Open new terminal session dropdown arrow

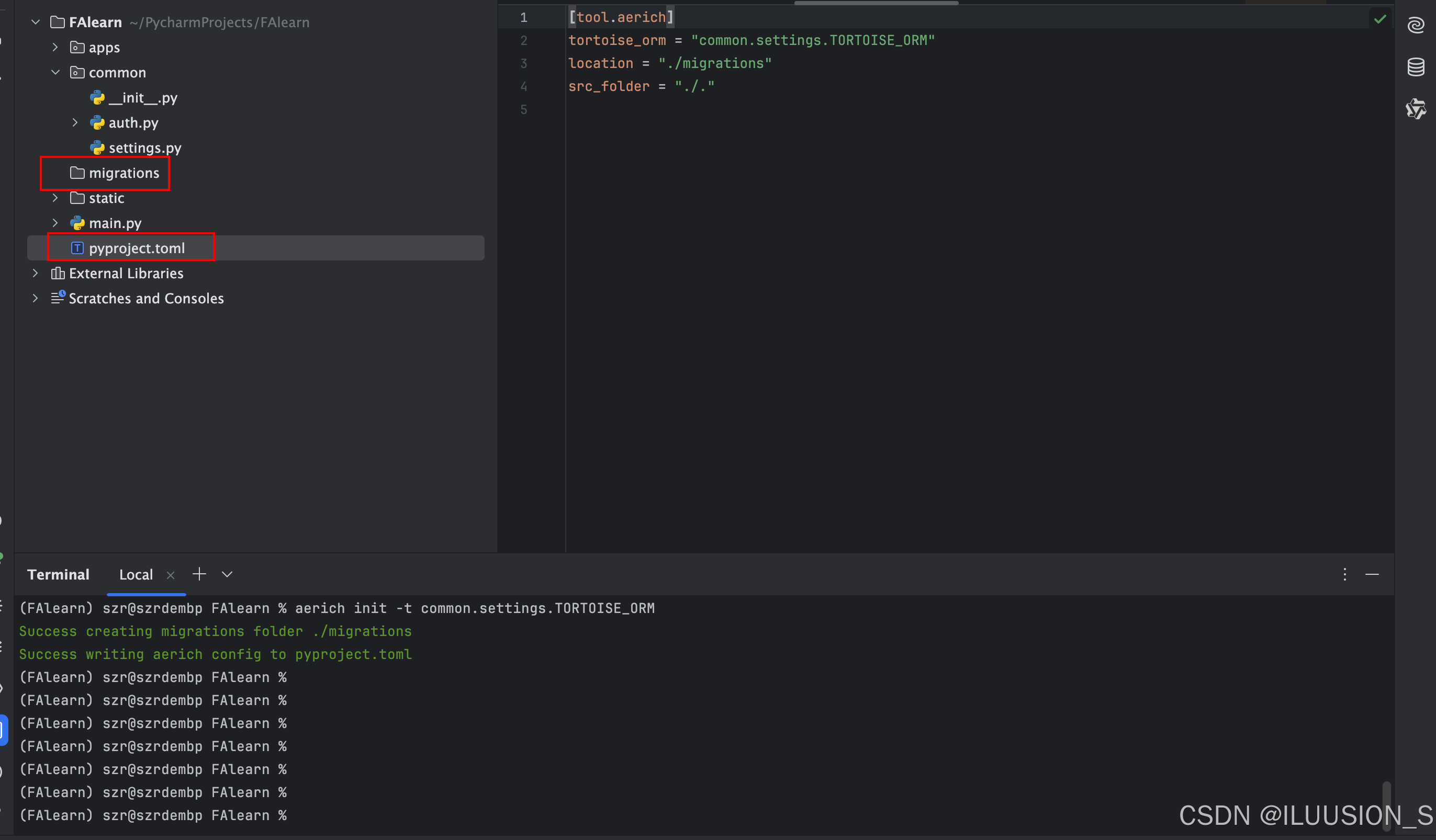pyautogui.click(x=227, y=574)
